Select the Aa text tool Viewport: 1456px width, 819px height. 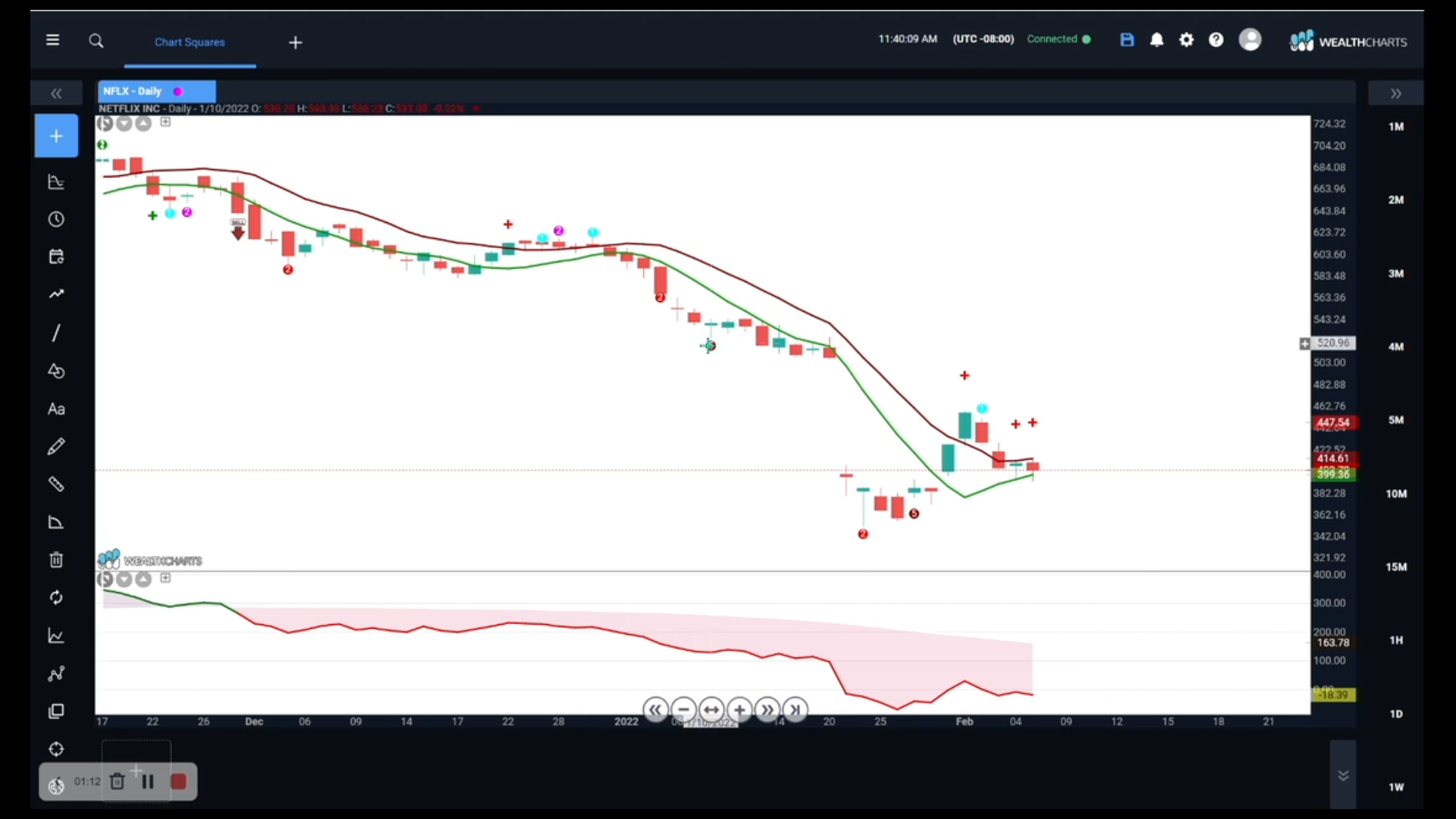[x=56, y=409]
